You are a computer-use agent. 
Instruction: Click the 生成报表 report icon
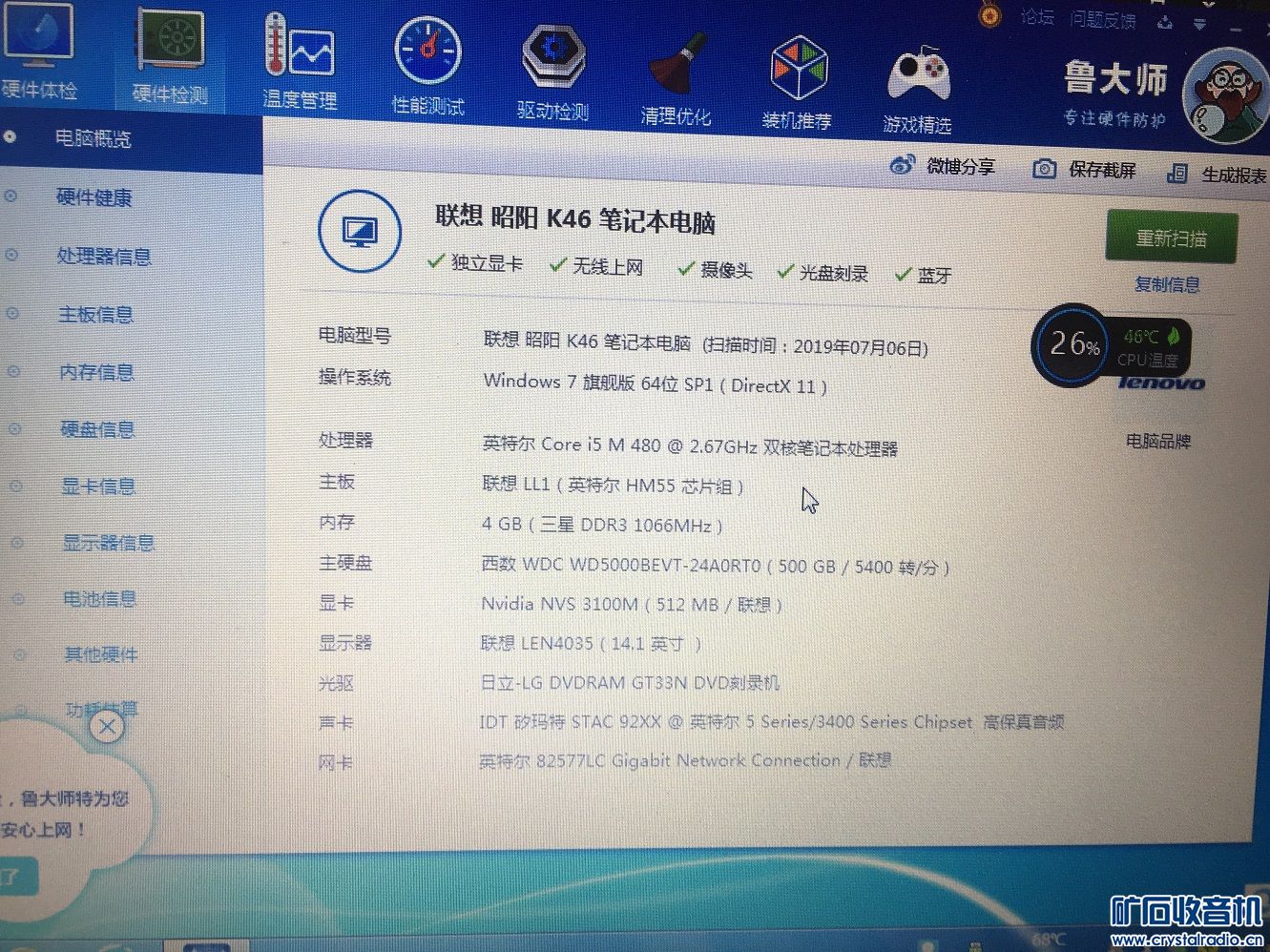coord(1177,173)
